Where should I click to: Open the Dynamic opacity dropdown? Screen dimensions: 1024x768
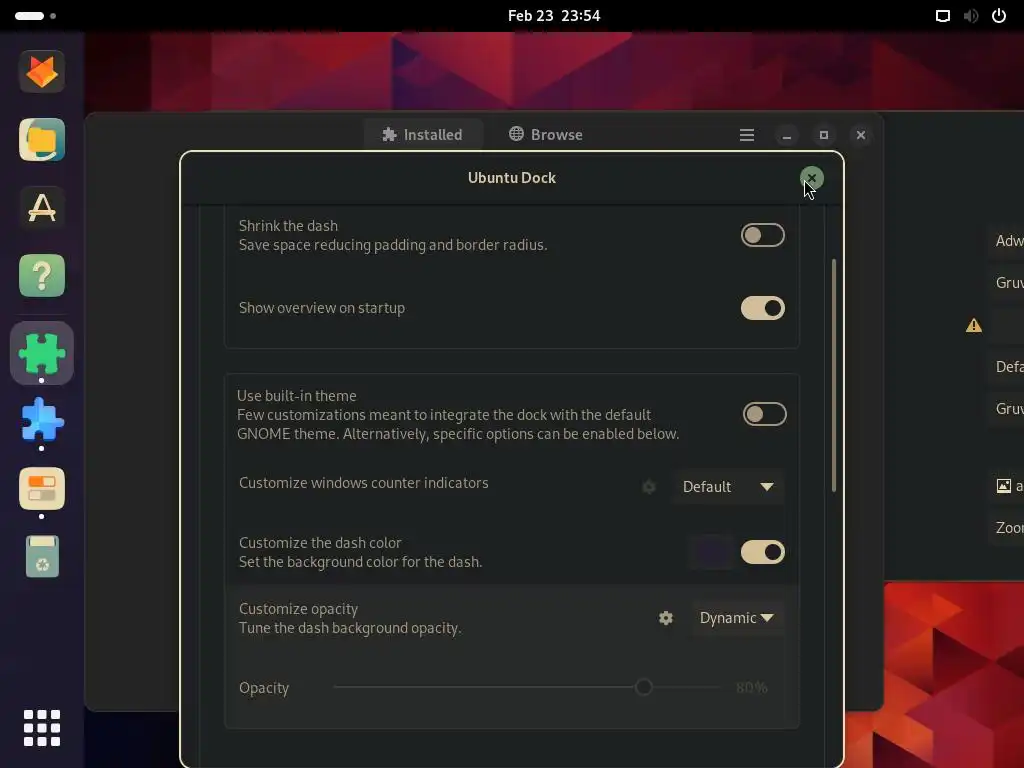pyautogui.click(x=737, y=618)
